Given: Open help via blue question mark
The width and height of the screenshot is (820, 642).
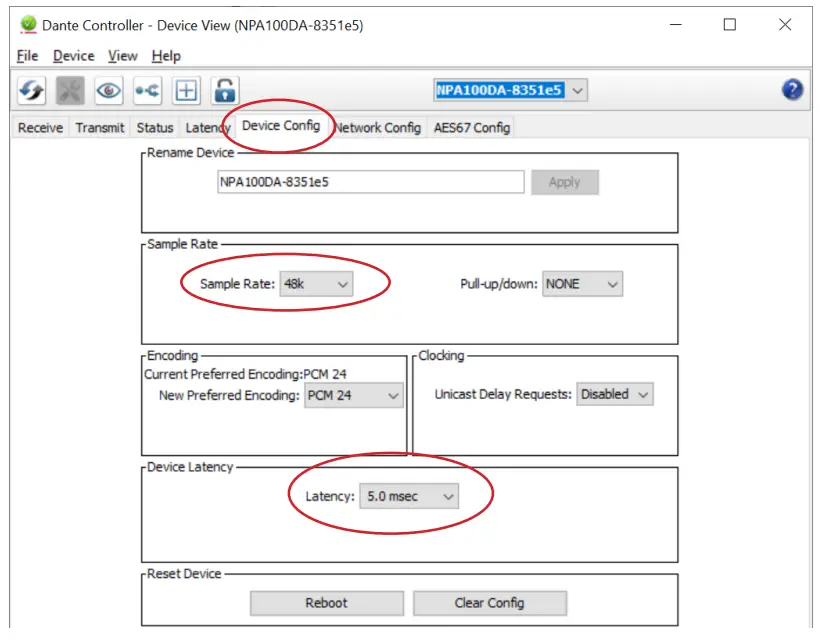Looking at the screenshot, I should (792, 89).
